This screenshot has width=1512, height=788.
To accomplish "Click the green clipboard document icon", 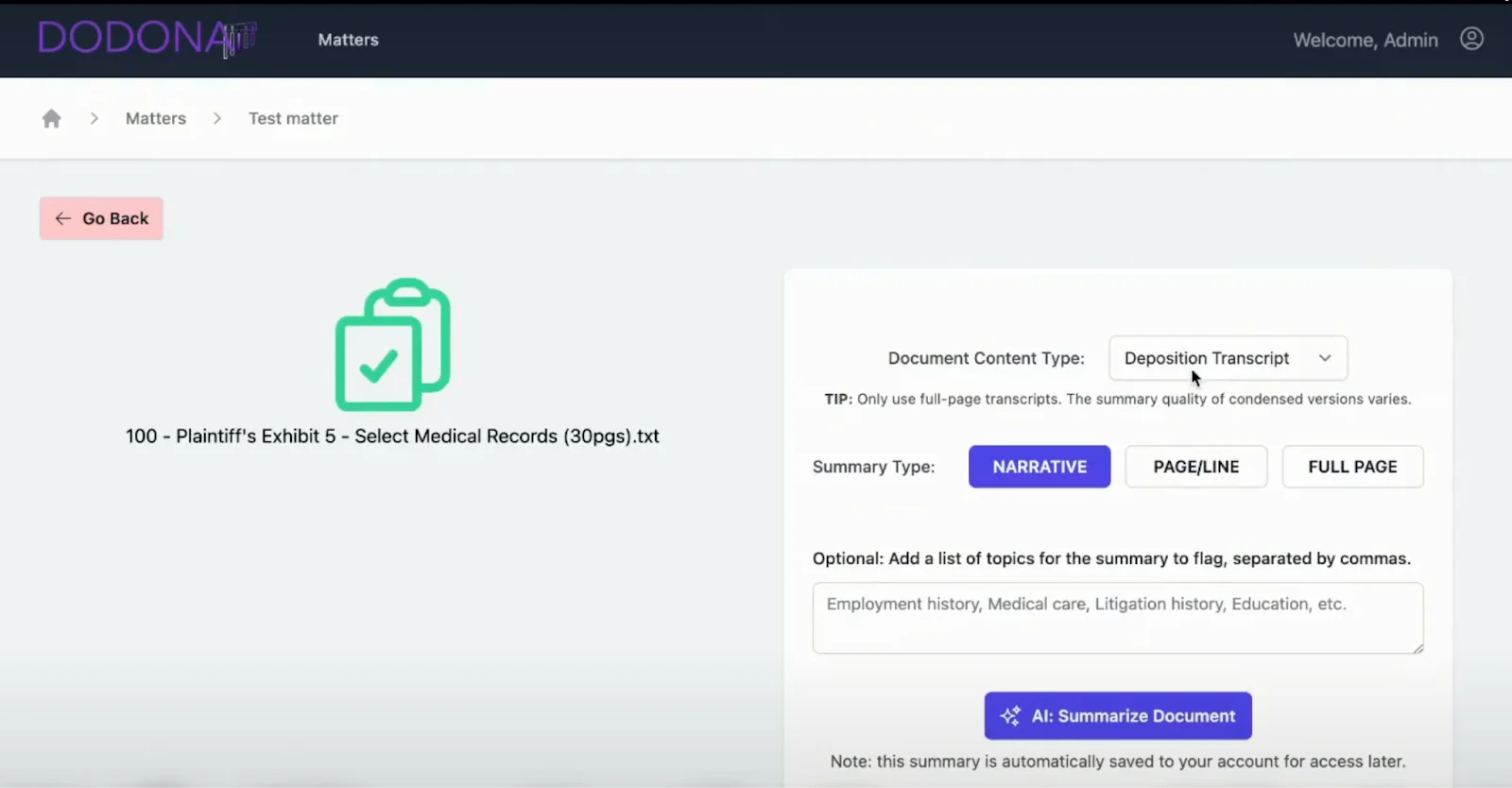I will [392, 345].
